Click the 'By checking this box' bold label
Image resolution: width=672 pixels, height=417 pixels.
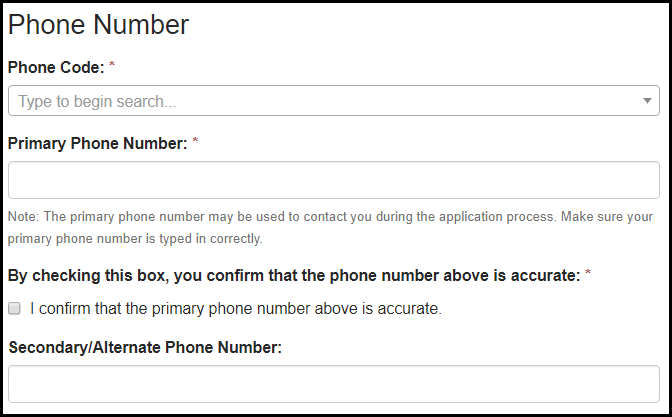click(x=294, y=275)
